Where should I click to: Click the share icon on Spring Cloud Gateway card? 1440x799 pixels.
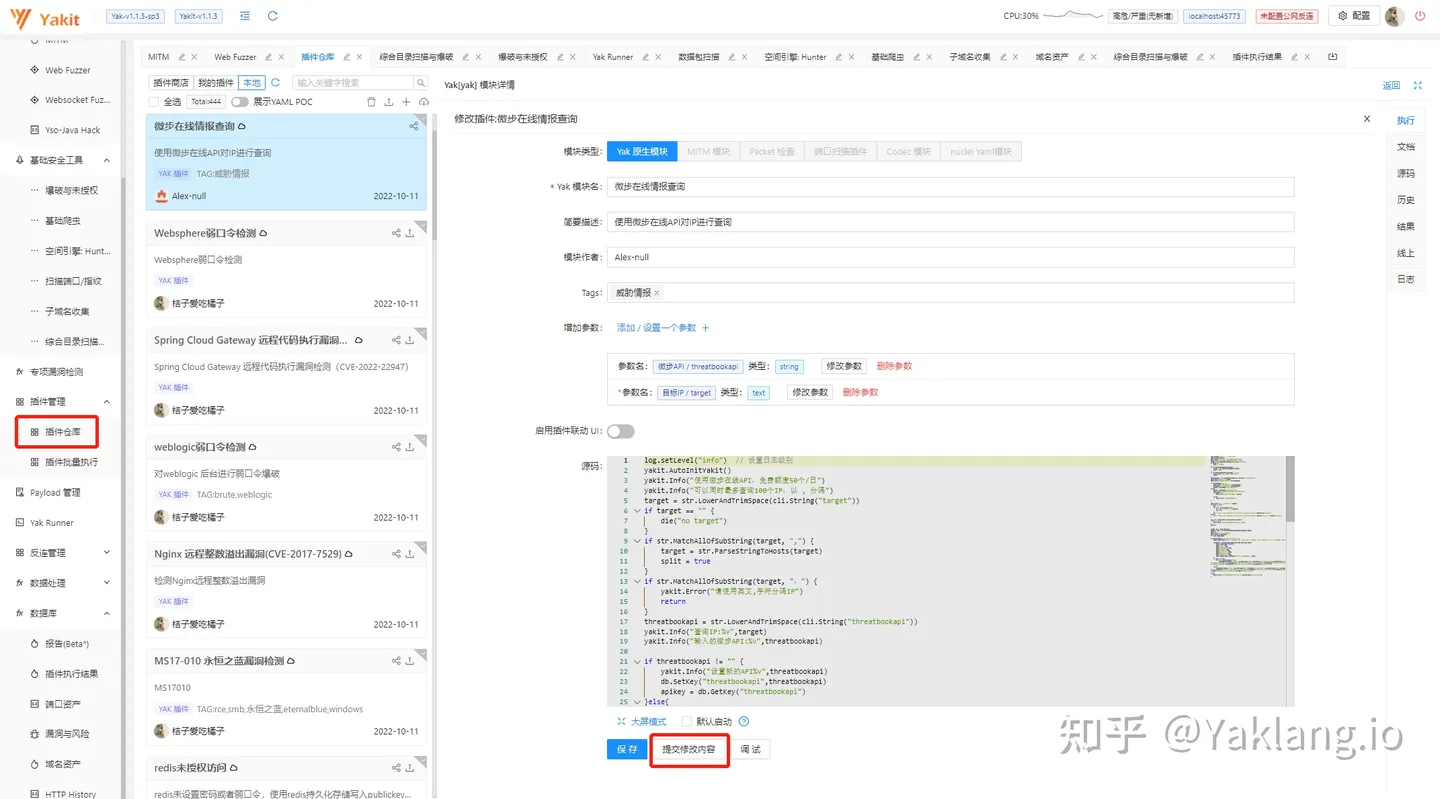pos(397,340)
